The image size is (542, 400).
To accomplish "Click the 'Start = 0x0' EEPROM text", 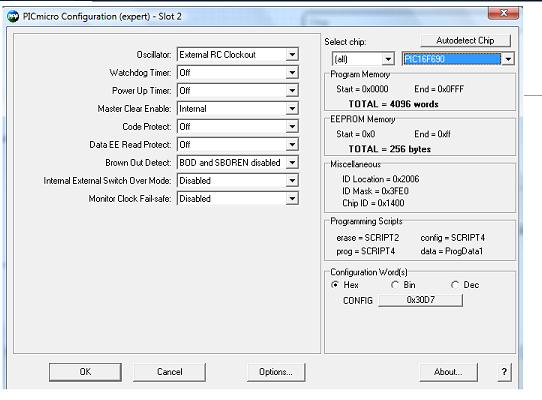I will click(356, 134).
